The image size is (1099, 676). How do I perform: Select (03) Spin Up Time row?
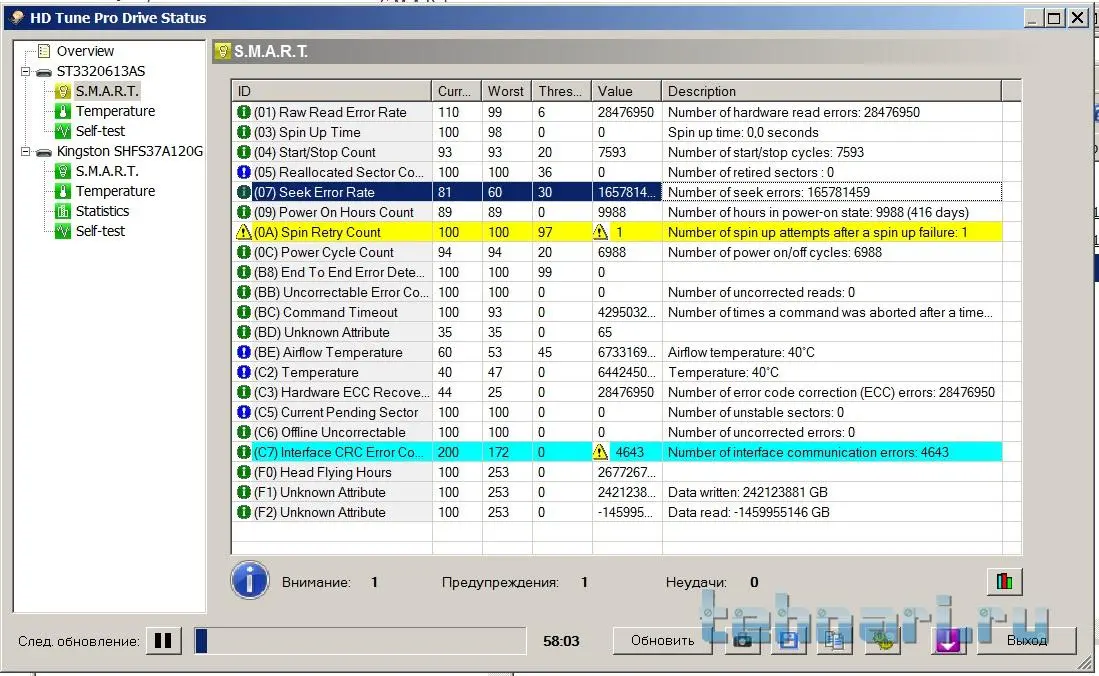pos(617,133)
